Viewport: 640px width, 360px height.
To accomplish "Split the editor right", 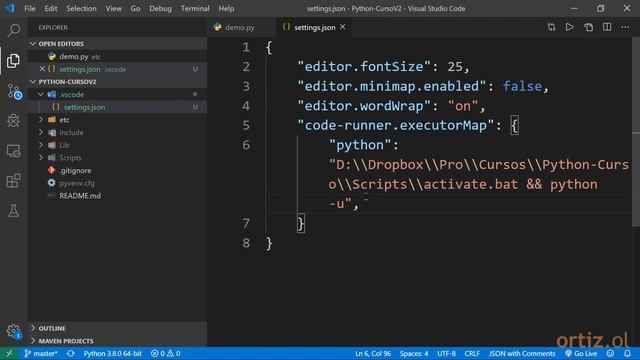I will [x=607, y=27].
